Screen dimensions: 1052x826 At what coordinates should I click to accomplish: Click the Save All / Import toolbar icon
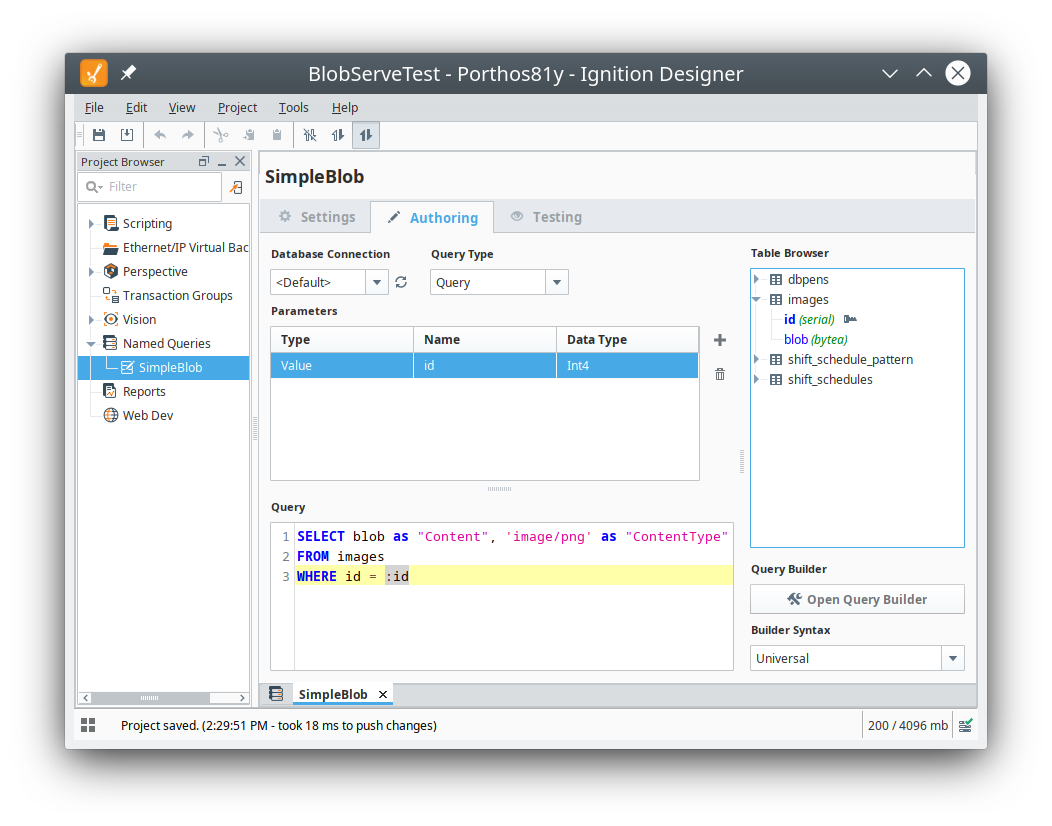point(127,135)
